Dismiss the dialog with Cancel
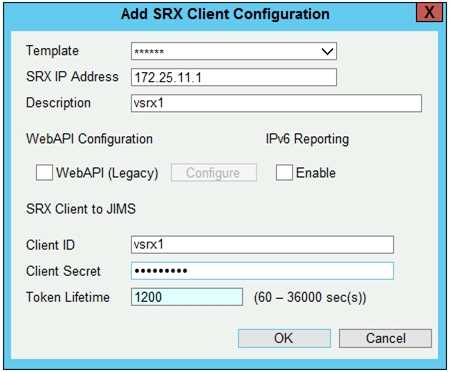 pyautogui.click(x=385, y=338)
